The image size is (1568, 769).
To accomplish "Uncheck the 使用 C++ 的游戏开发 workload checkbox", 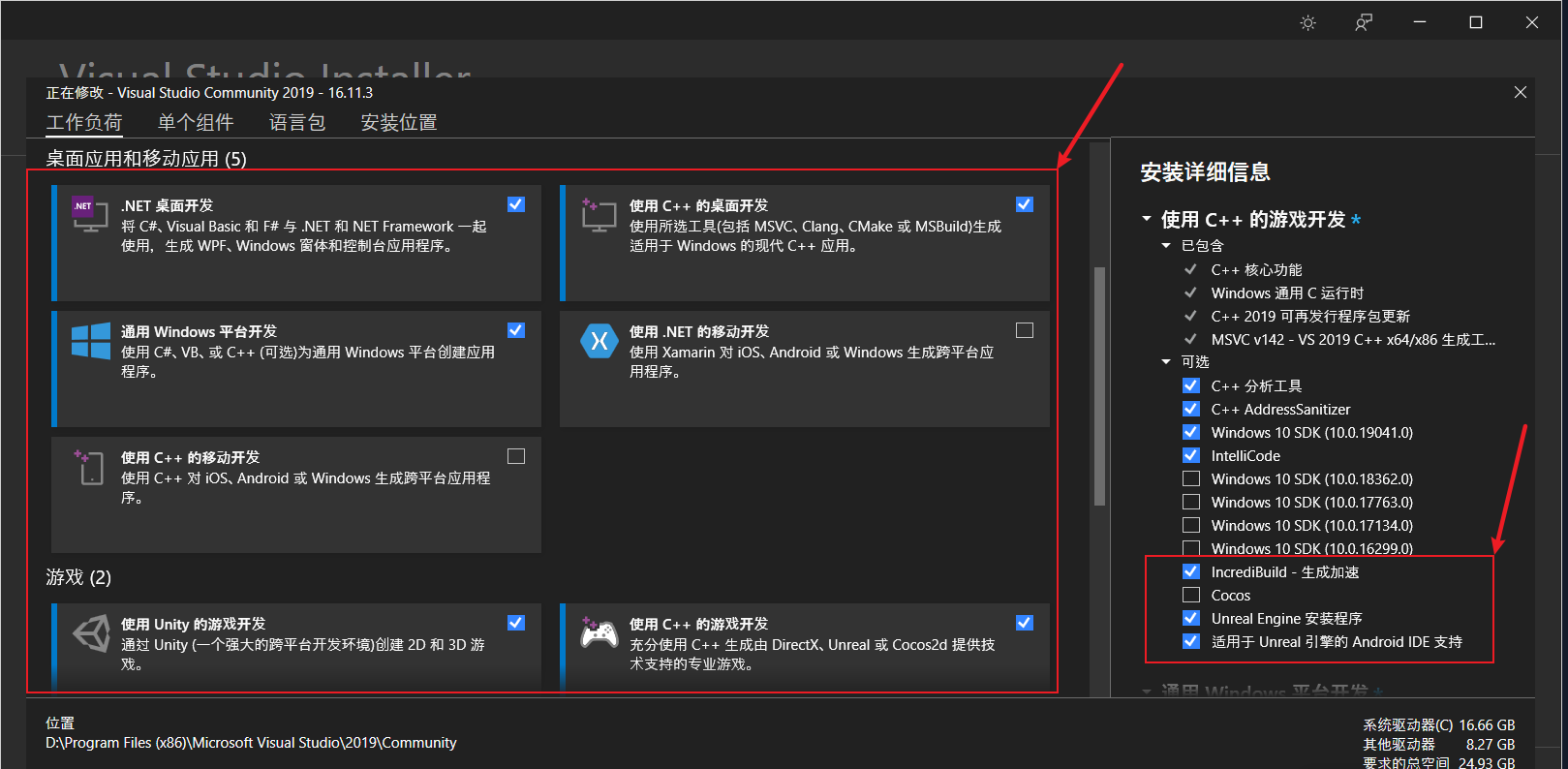I will [1025, 623].
